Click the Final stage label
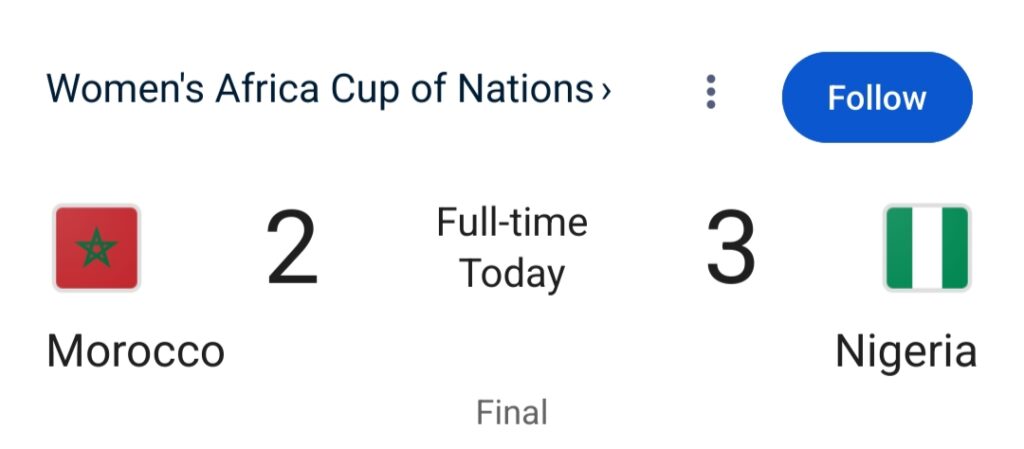1024x449 pixels. [x=512, y=412]
